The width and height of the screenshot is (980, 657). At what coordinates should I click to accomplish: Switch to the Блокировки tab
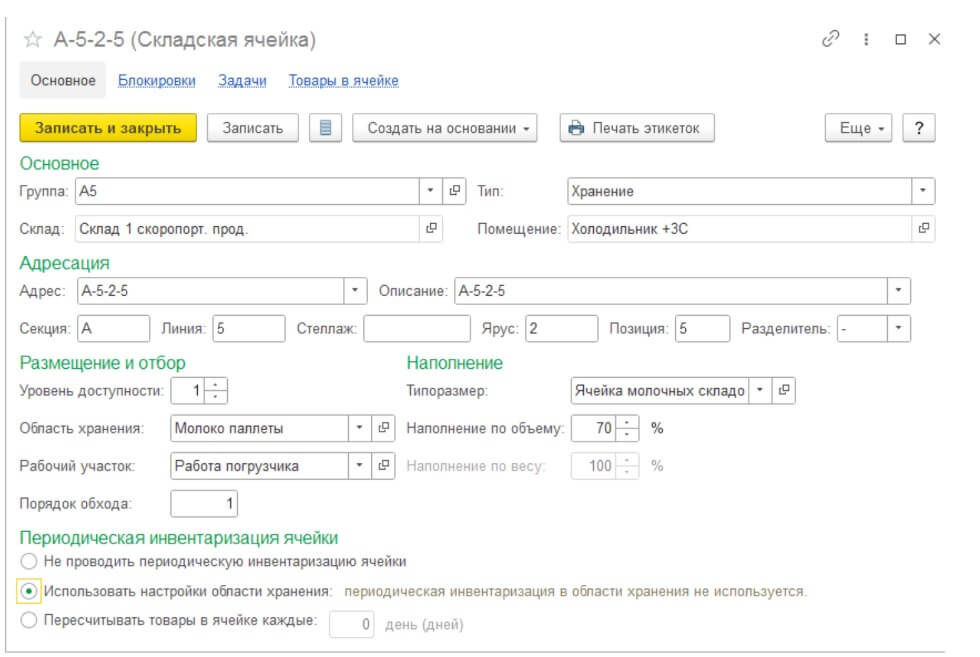(156, 81)
